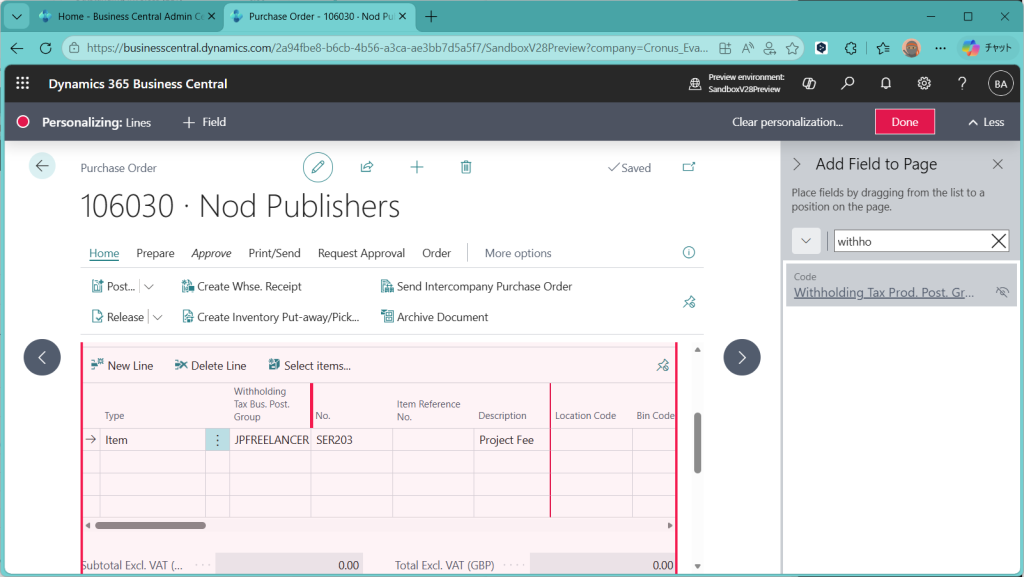The width and height of the screenshot is (1024, 577).
Task: Open the field filter dropdown beside search box
Action: click(806, 241)
